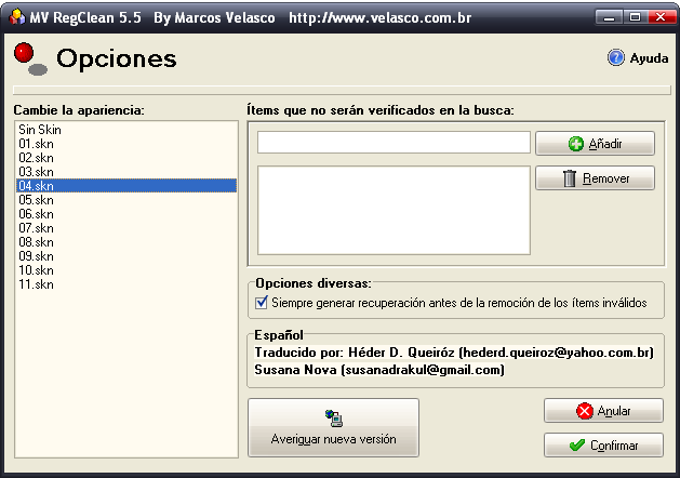Select 06.skn skin
The height and width of the screenshot is (478, 680).
click(126, 214)
